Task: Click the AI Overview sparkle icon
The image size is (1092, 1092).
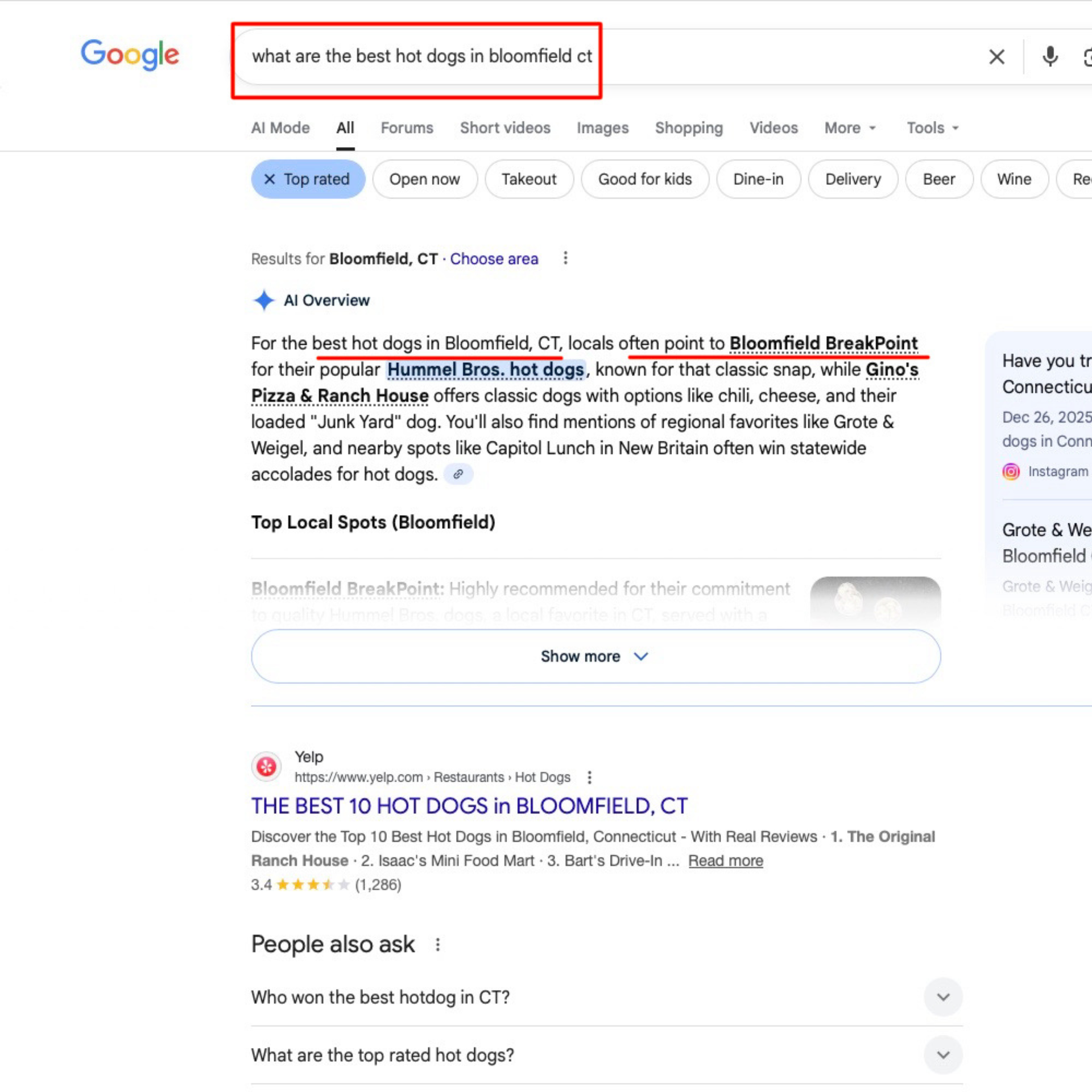Action: pyautogui.click(x=264, y=300)
